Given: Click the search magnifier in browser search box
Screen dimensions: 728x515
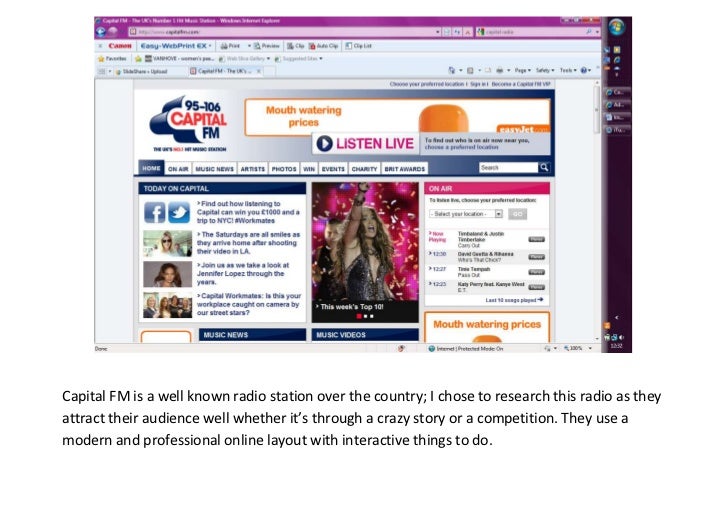Looking at the screenshot, I should point(589,32).
